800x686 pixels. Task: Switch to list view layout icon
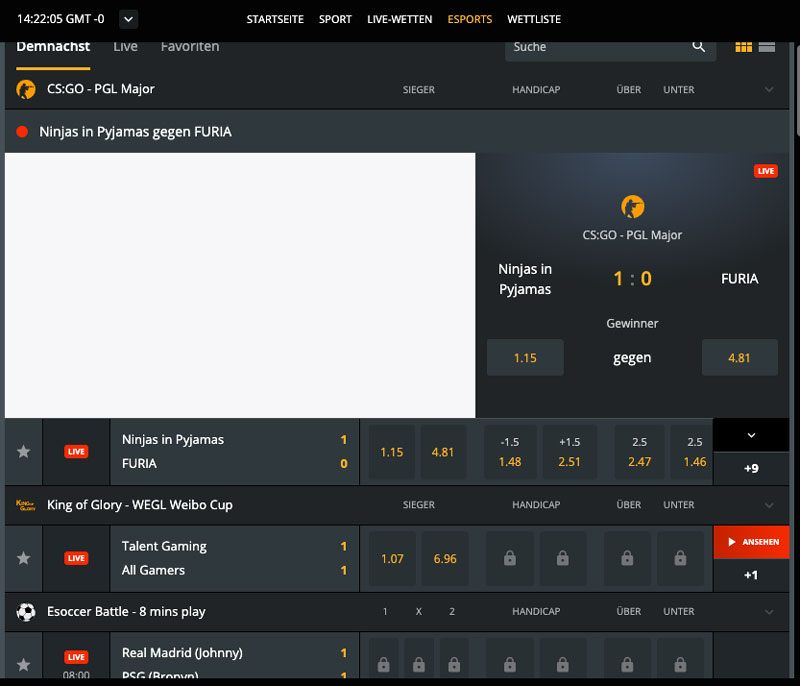767,47
